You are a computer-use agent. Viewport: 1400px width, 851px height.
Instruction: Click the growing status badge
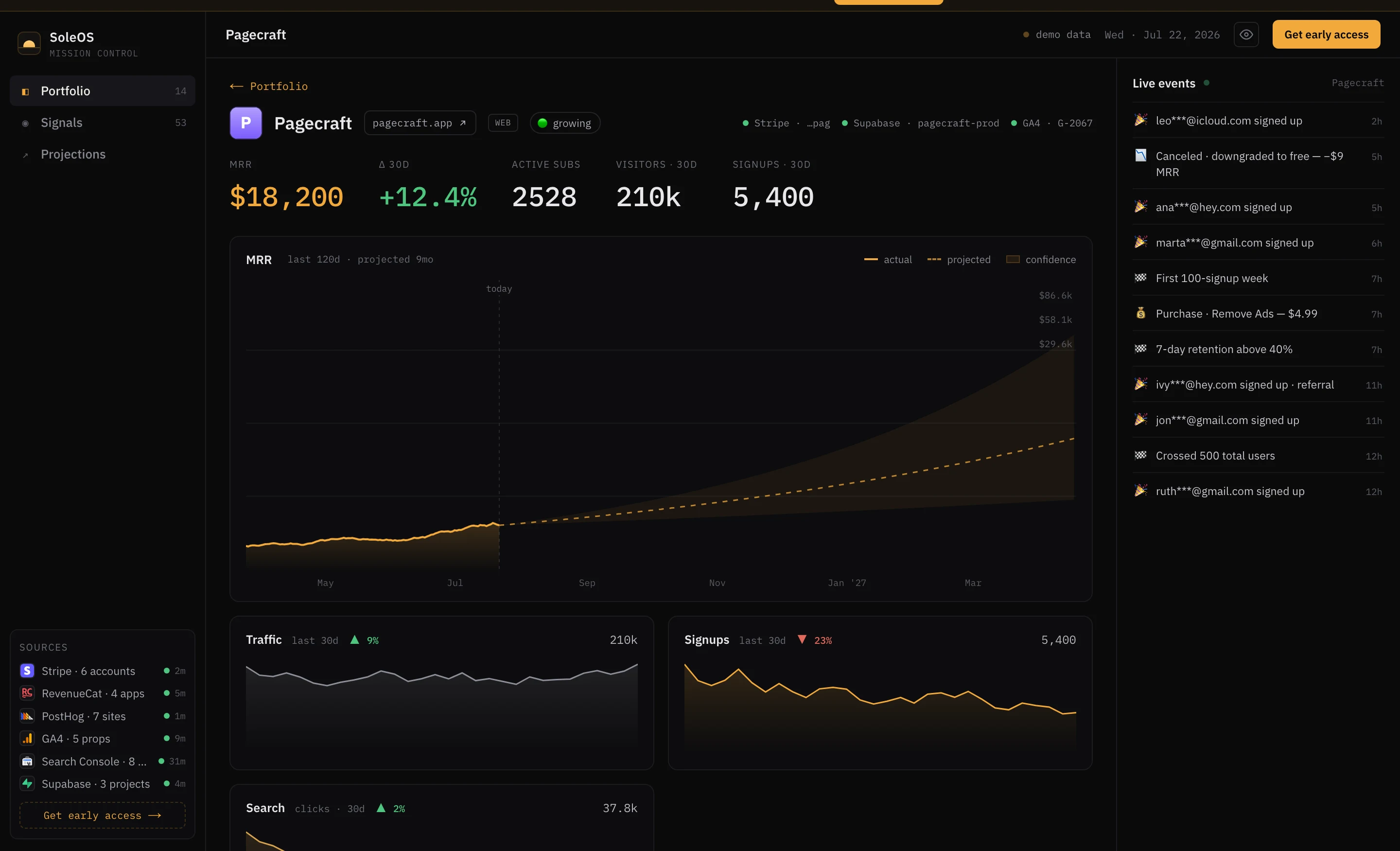(x=565, y=124)
